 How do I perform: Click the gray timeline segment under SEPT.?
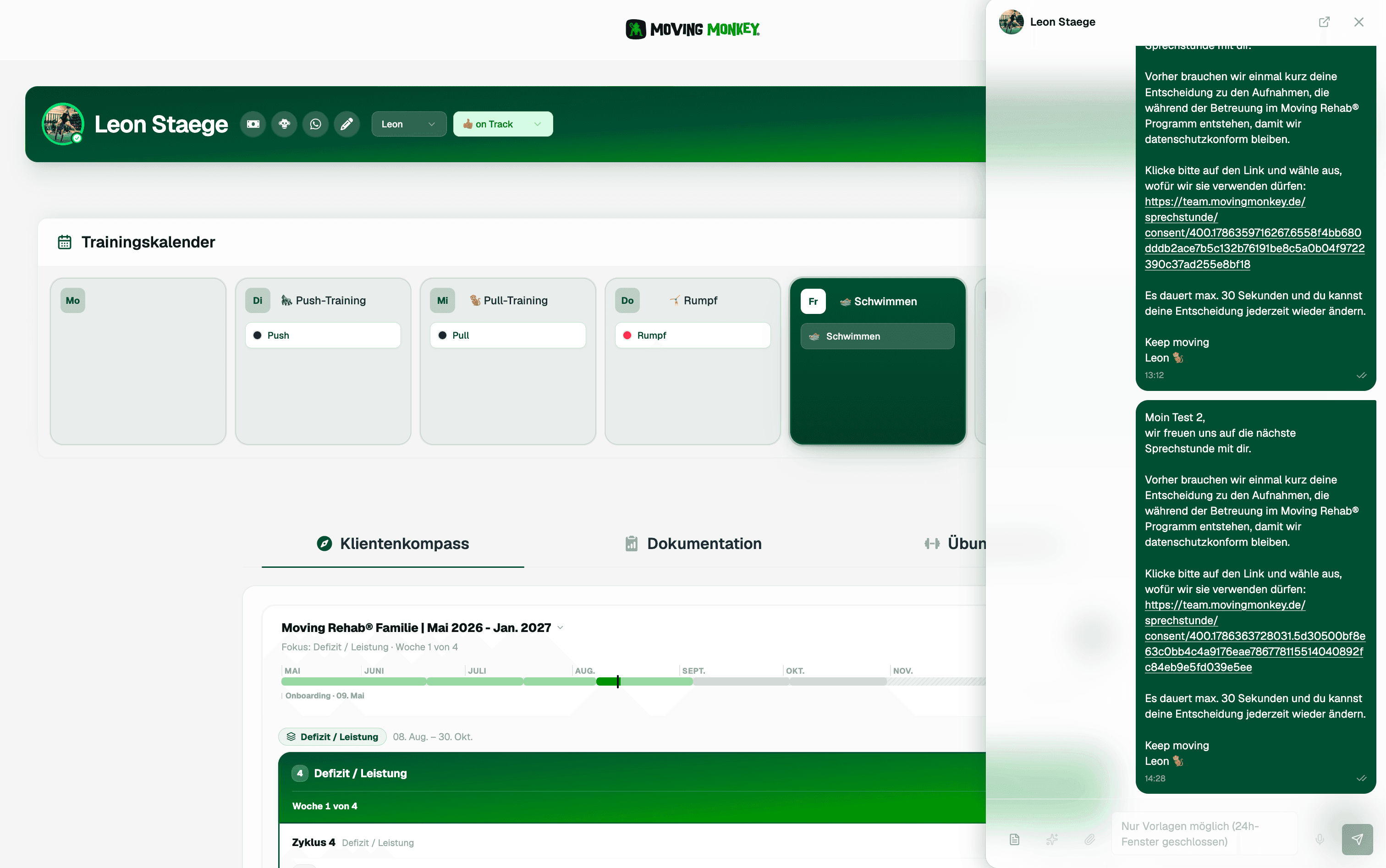click(741, 681)
